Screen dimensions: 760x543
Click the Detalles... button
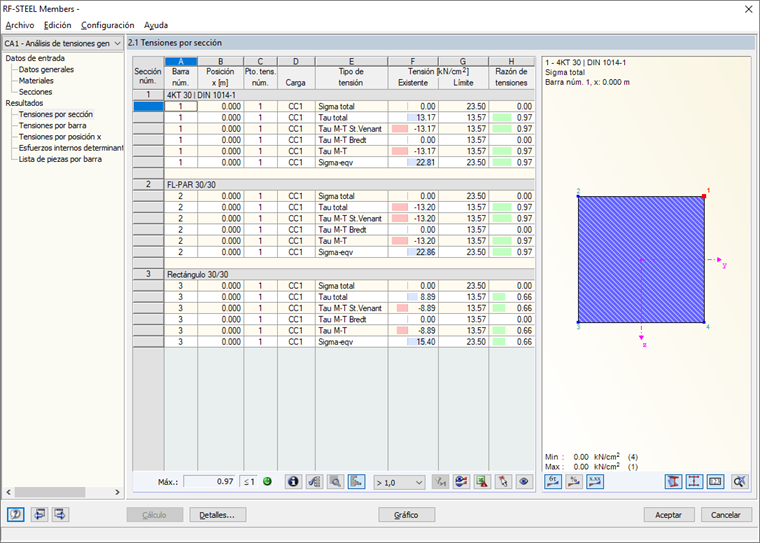coord(218,515)
